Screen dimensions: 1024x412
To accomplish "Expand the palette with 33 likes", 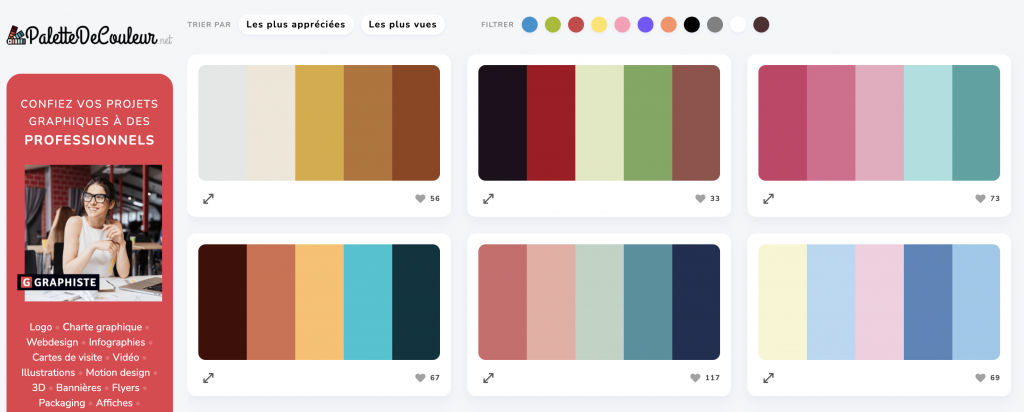I will coord(488,199).
